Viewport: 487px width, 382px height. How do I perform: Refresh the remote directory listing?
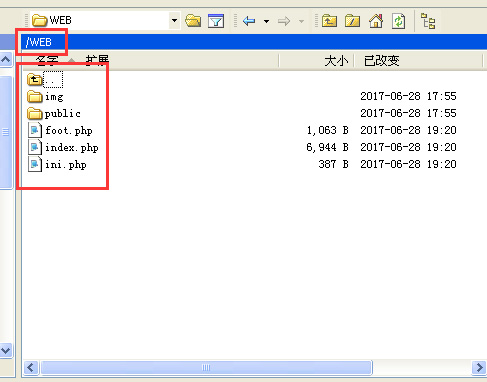point(399,21)
